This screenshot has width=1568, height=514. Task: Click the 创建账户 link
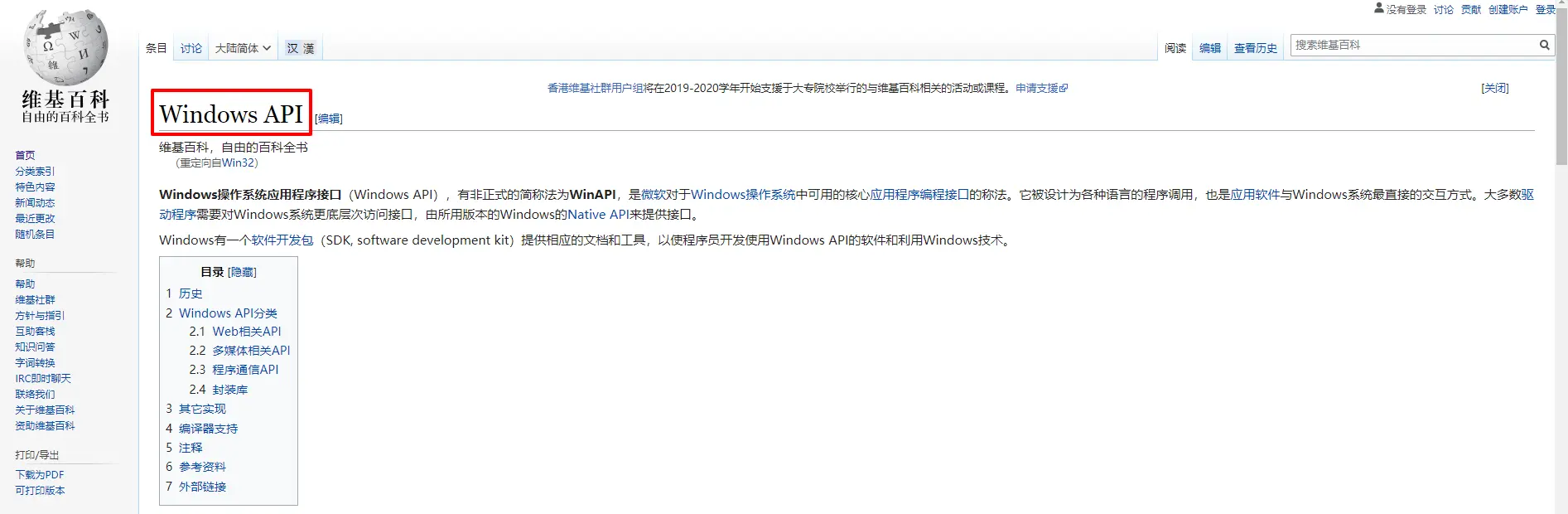[x=1508, y=9]
